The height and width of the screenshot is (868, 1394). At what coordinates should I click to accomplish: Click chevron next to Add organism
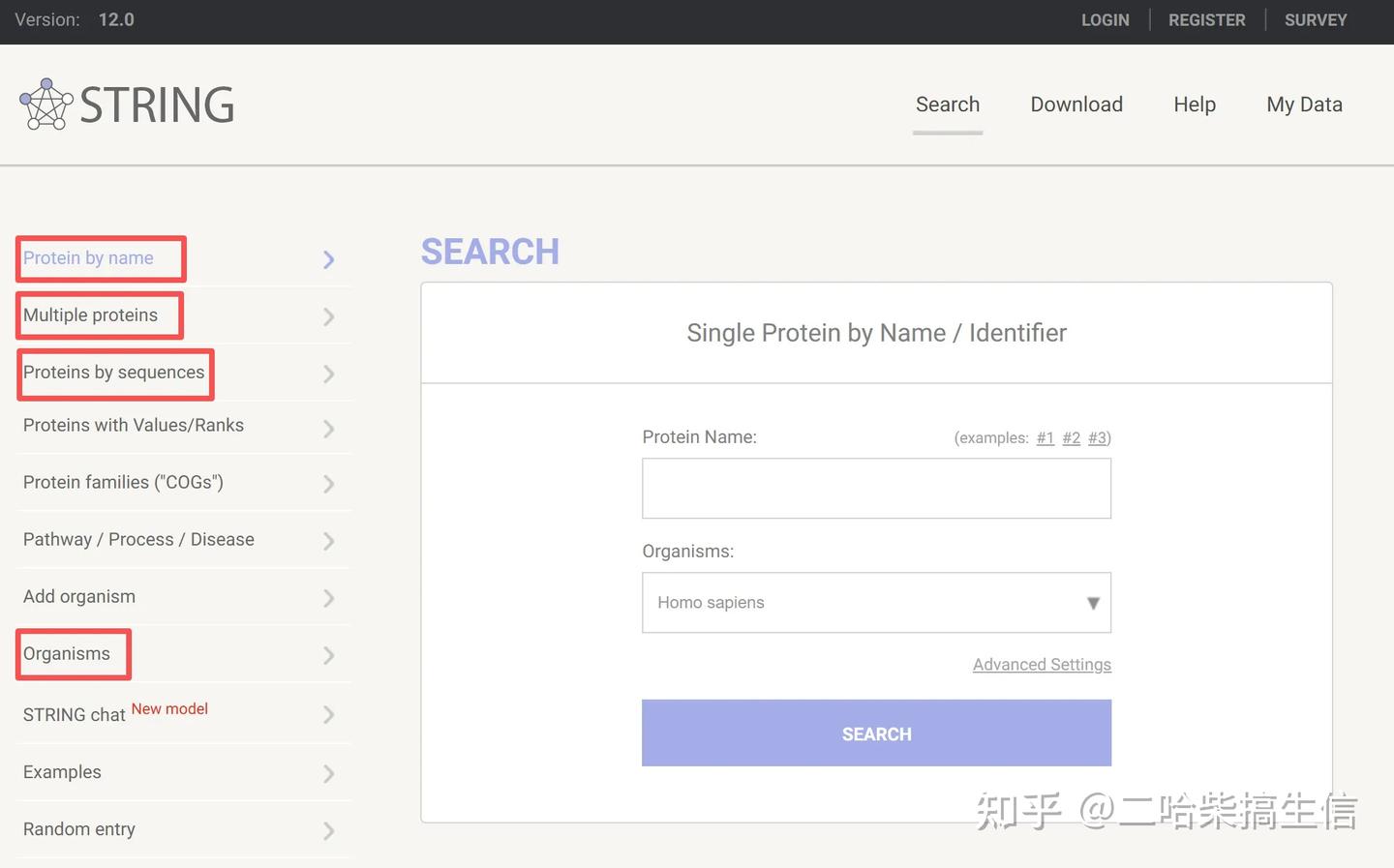[x=329, y=598]
